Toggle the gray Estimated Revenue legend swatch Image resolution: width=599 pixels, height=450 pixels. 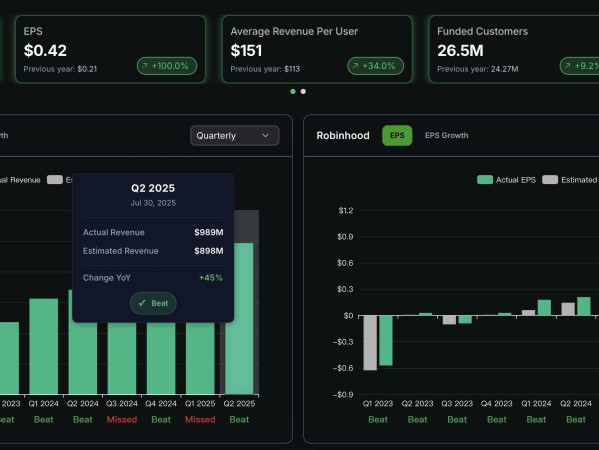coord(55,180)
